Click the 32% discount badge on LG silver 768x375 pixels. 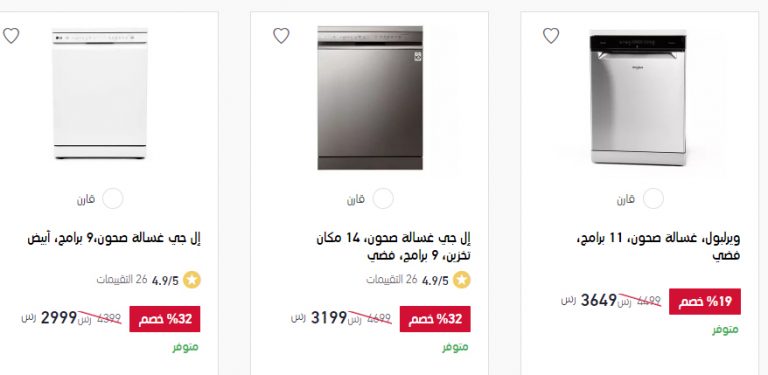tap(435, 319)
